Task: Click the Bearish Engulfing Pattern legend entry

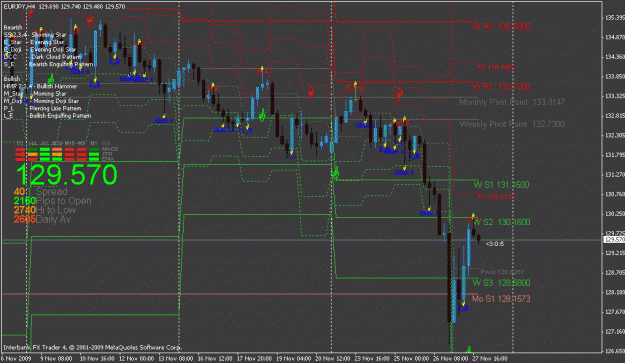Action: [x=61, y=64]
